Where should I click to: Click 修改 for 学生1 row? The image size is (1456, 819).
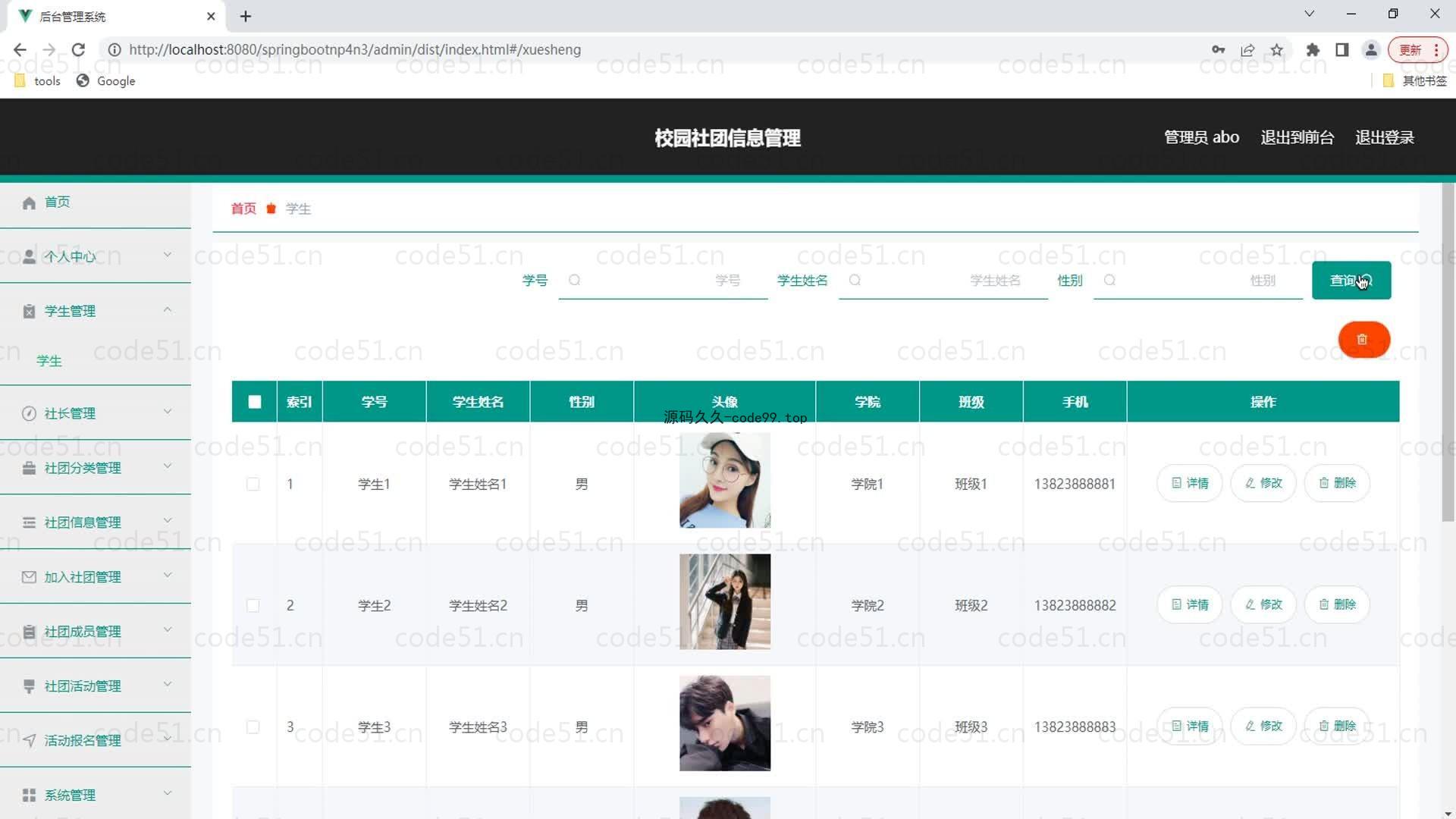tap(1263, 483)
